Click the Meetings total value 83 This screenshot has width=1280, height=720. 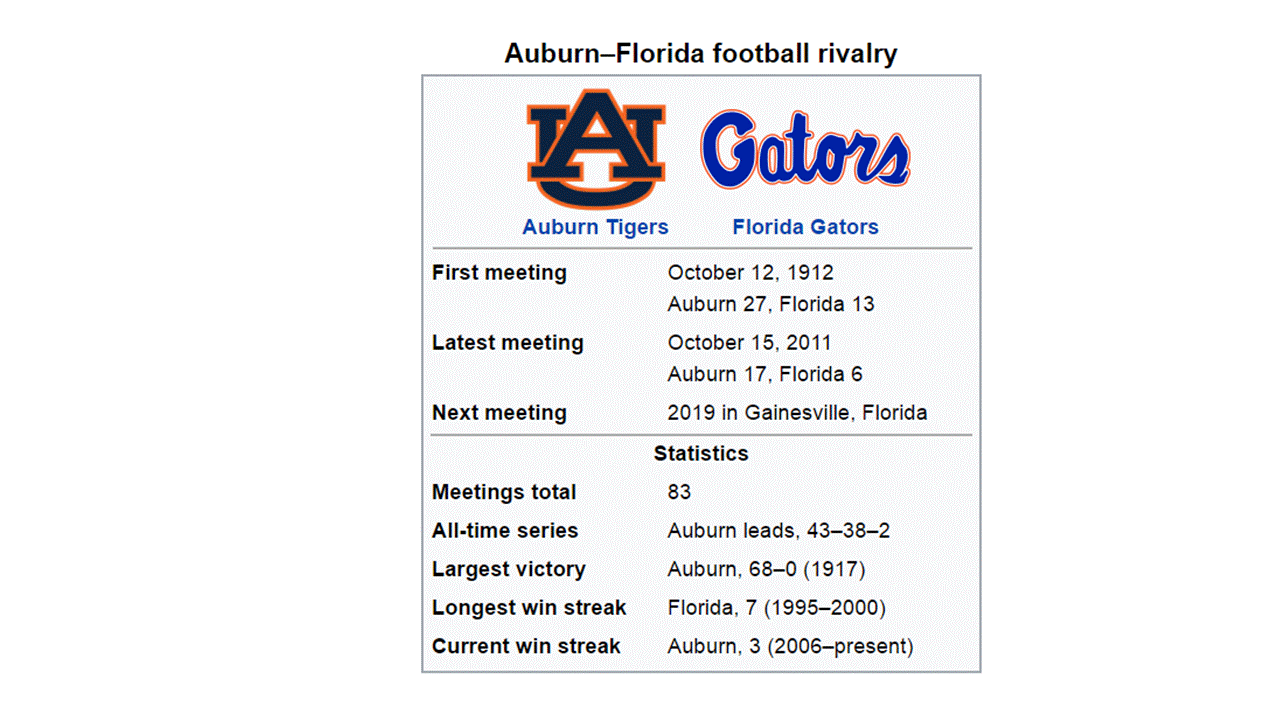(679, 493)
